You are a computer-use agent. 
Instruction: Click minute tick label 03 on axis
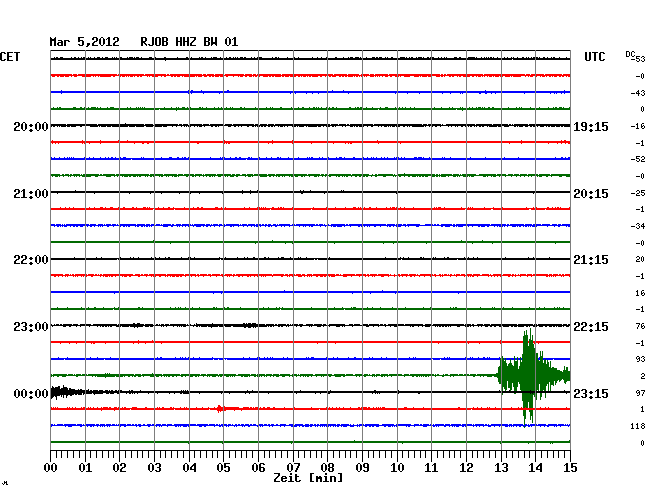coord(154,468)
